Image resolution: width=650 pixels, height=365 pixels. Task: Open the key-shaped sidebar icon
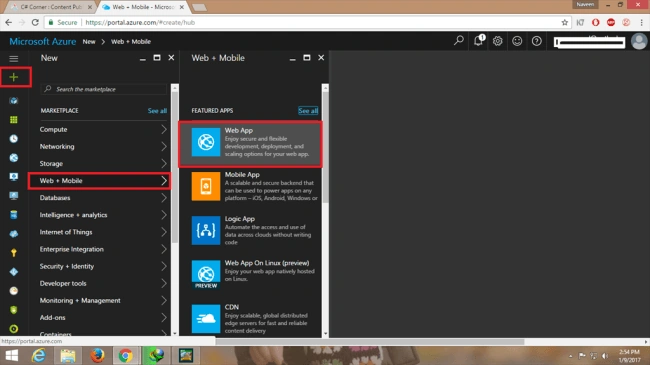click(x=14, y=253)
